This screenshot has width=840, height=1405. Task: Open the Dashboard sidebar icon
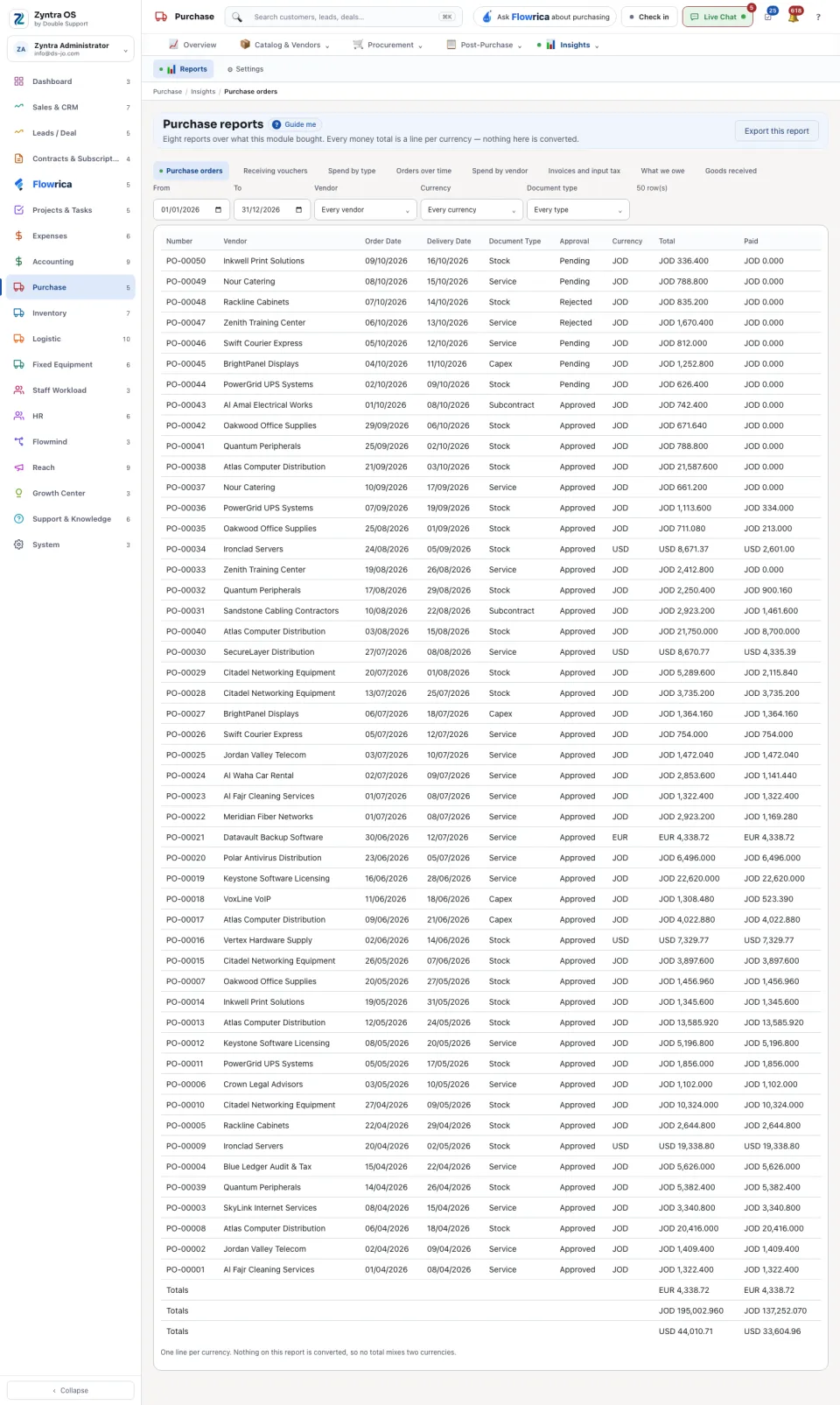coord(19,81)
